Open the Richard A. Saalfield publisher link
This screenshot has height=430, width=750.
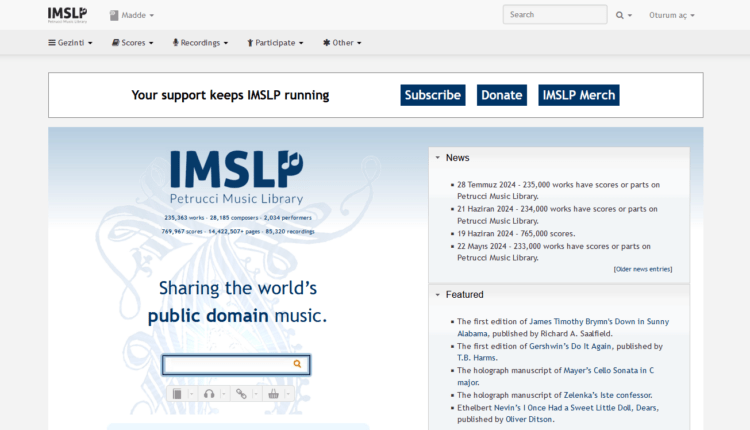tap(576, 333)
